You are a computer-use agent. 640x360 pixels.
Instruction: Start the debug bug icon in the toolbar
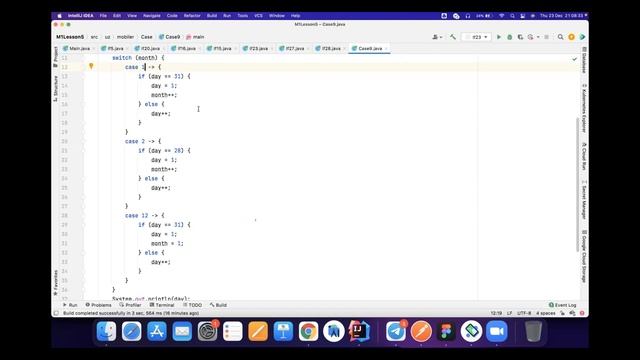[509, 37]
